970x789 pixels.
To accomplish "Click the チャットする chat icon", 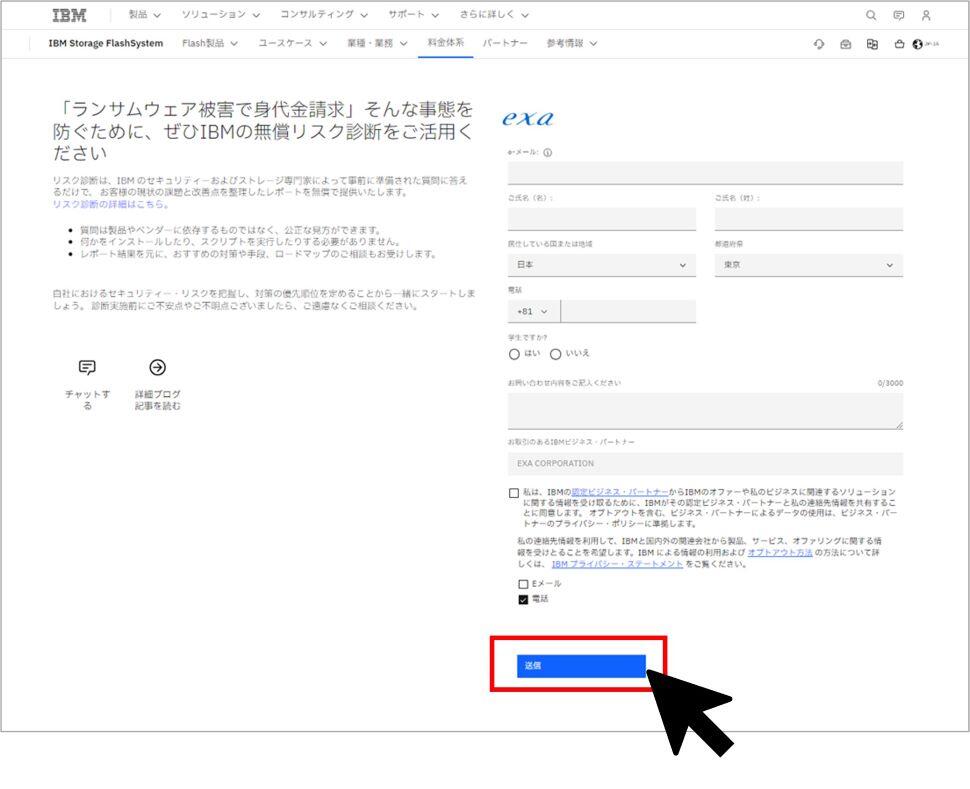I will click(x=87, y=368).
